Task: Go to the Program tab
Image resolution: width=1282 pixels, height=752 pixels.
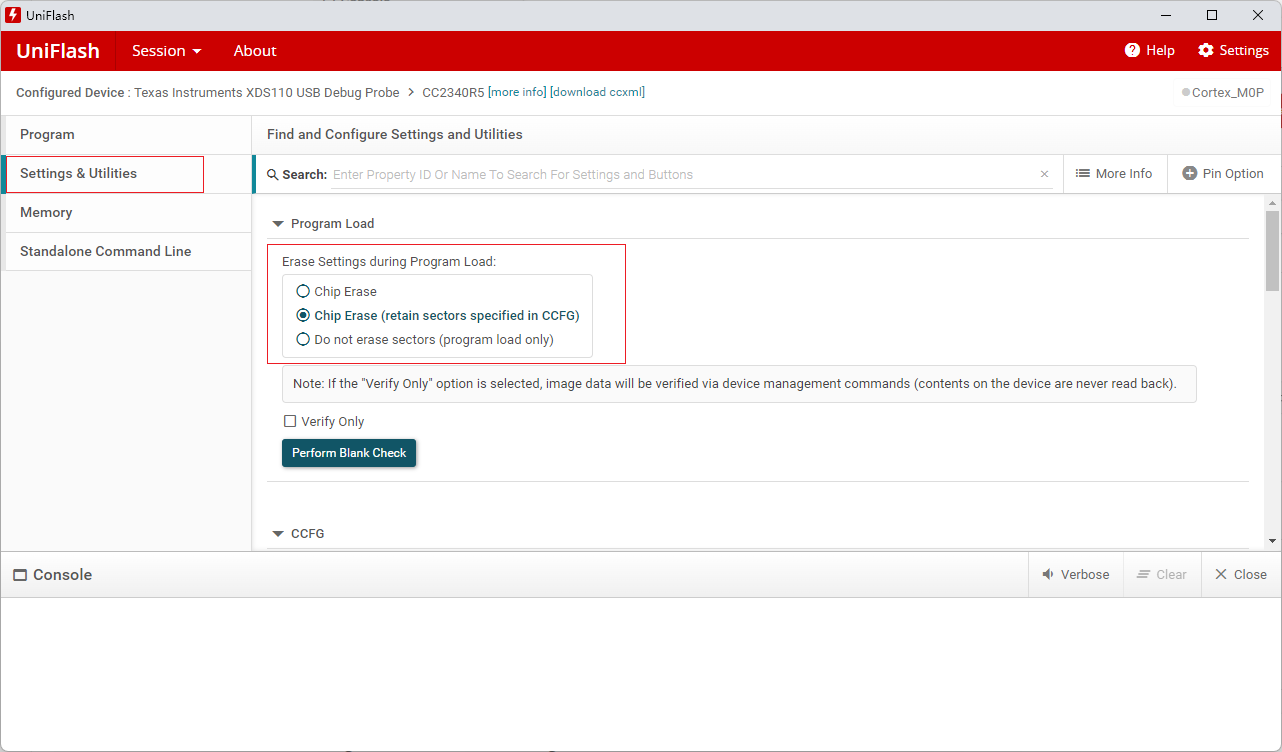Action: (x=126, y=135)
